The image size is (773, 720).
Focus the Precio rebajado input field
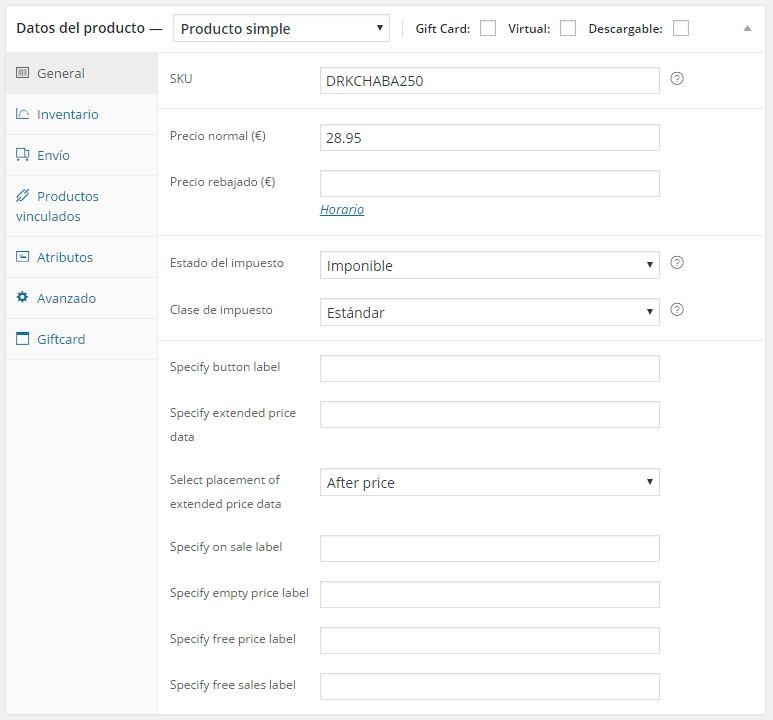(490, 183)
